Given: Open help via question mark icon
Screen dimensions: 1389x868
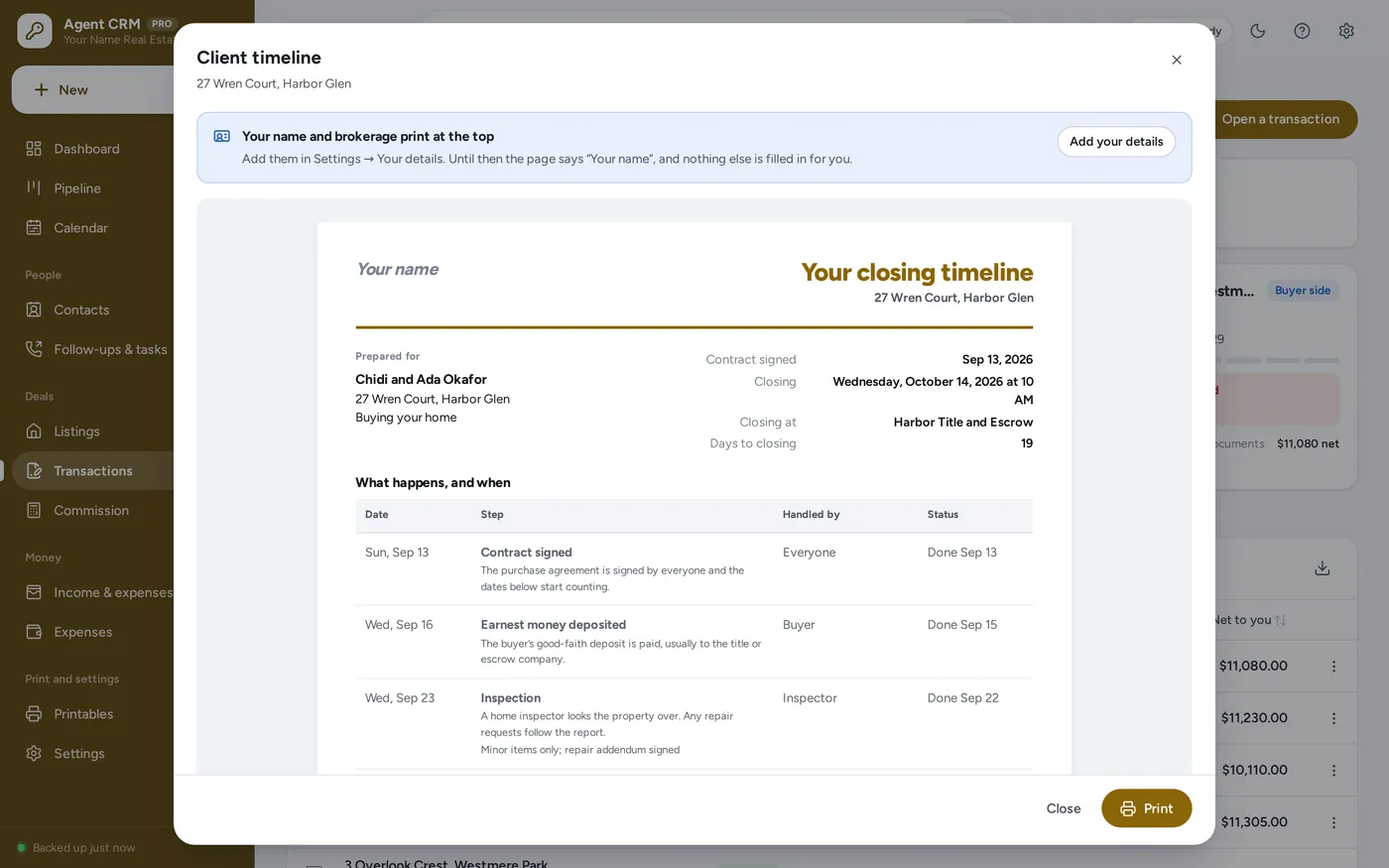Looking at the screenshot, I should coord(1302,31).
